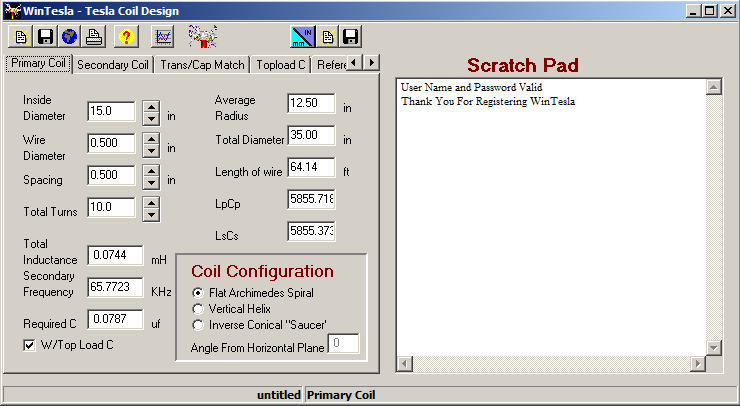This screenshot has height=406, width=740.
Task: Click the Total Turns input field
Action: click(x=111, y=207)
